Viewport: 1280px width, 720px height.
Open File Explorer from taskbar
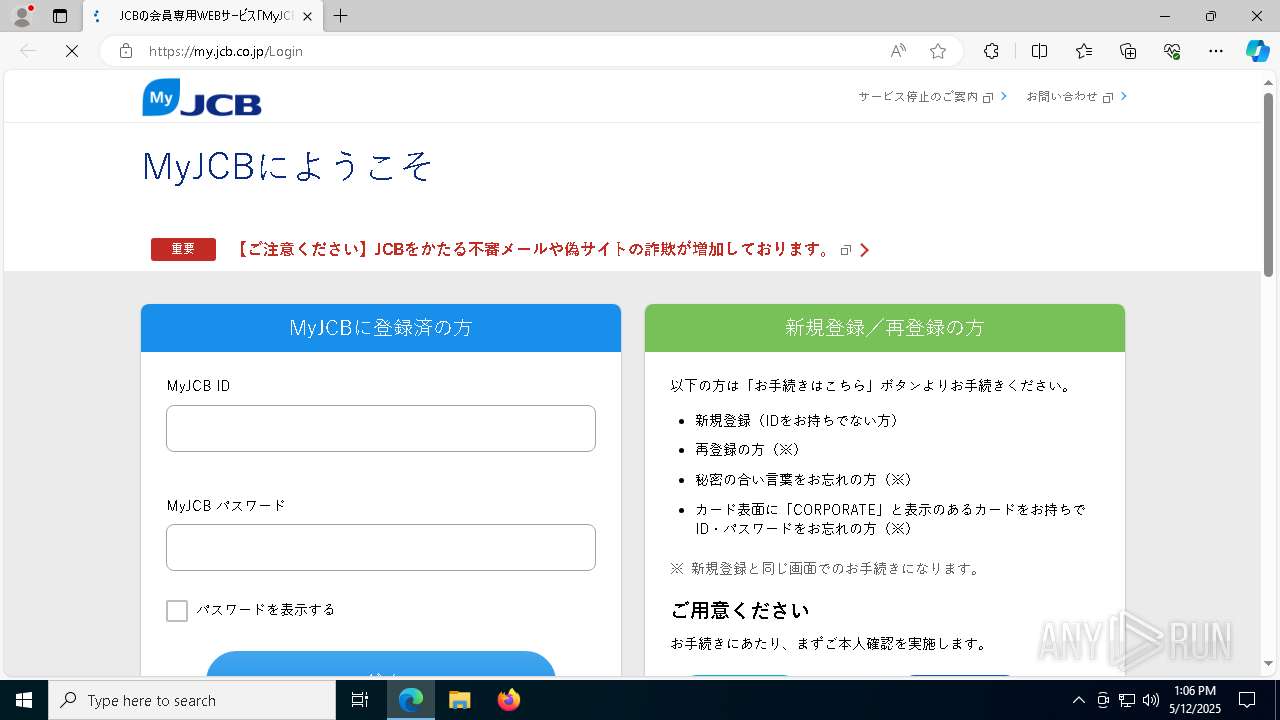(459, 700)
